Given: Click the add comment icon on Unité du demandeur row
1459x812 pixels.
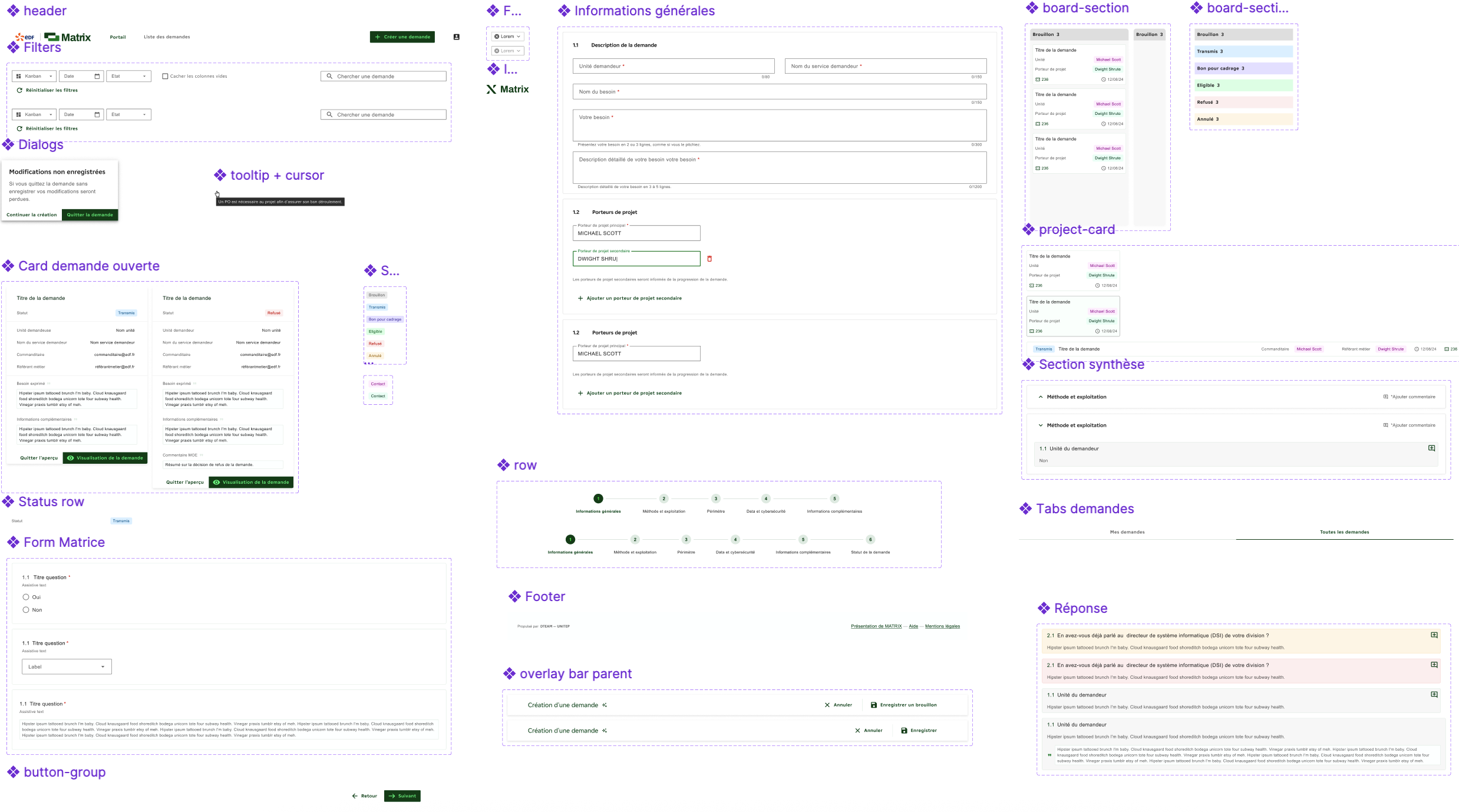Looking at the screenshot, I should tap(1431, 448).
